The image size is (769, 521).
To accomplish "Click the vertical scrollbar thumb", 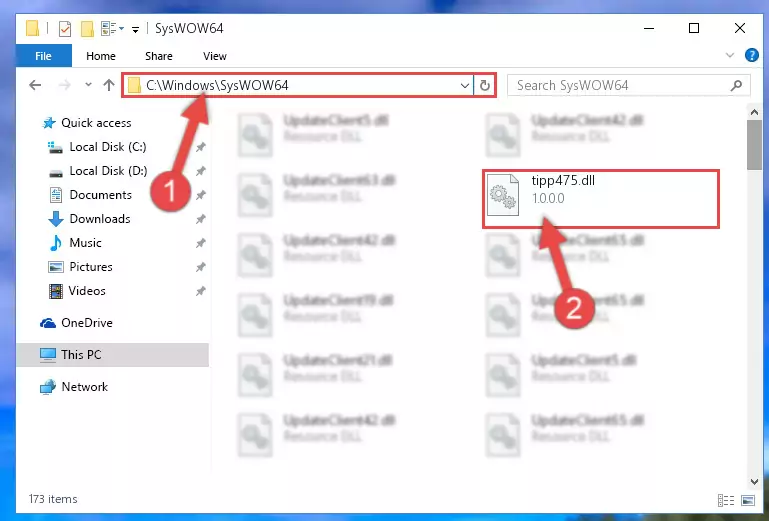I will pos(754,145).
